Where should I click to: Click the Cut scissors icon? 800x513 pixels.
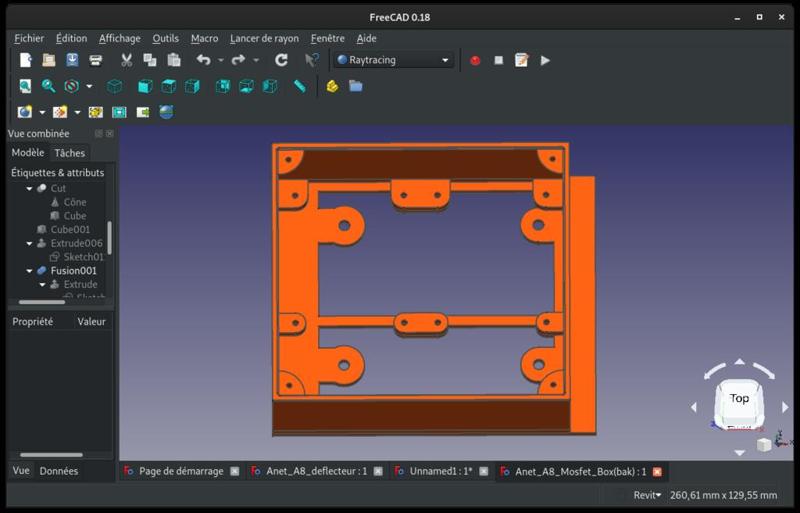pos(127,60)
